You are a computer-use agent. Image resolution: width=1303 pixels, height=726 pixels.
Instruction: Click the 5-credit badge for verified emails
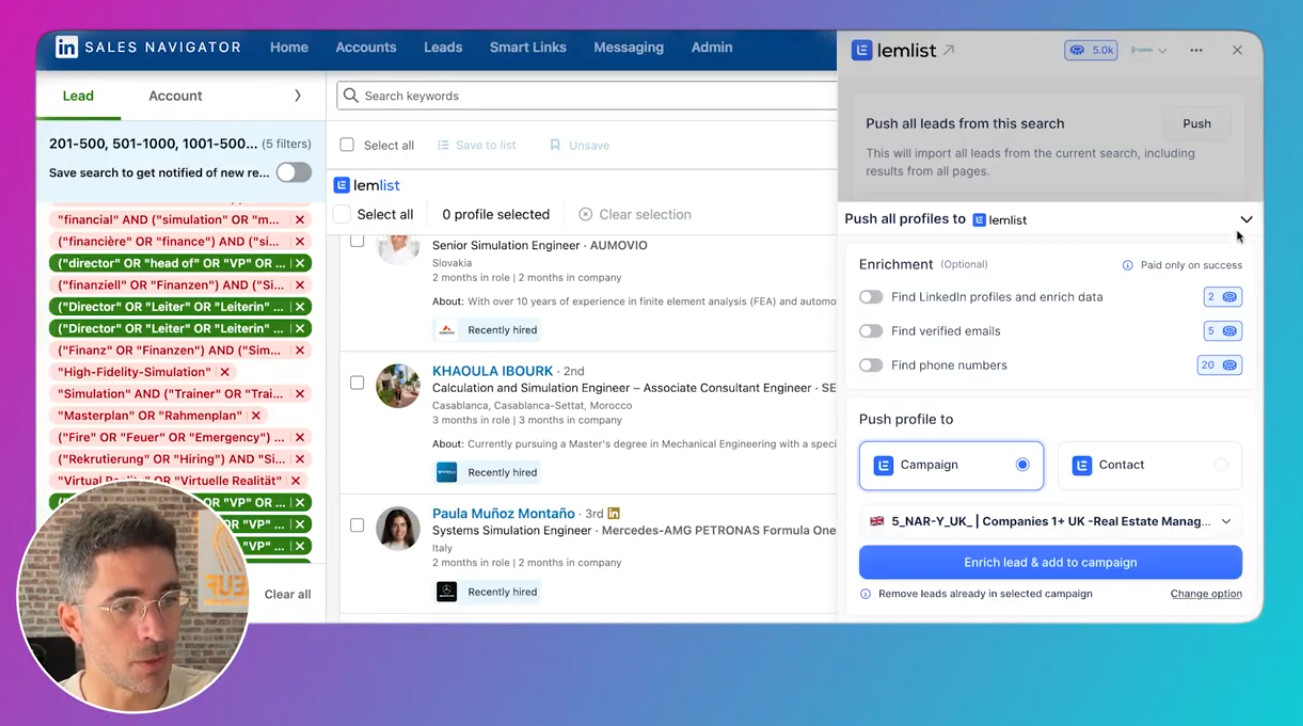point(1222,331)
